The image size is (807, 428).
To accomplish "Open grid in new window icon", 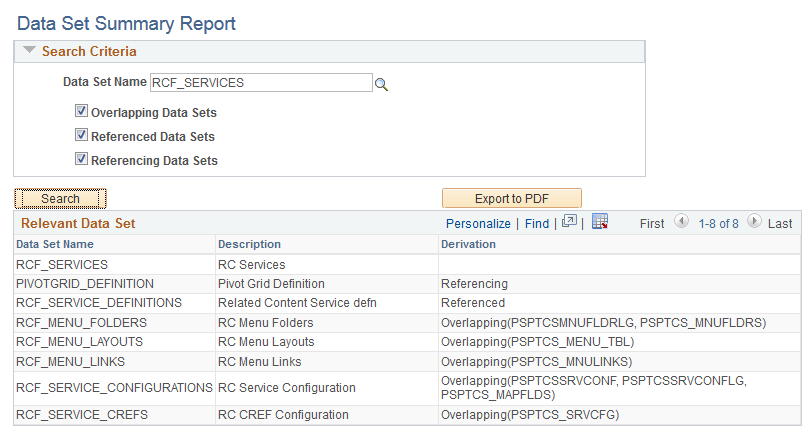I will pos(569,222).
